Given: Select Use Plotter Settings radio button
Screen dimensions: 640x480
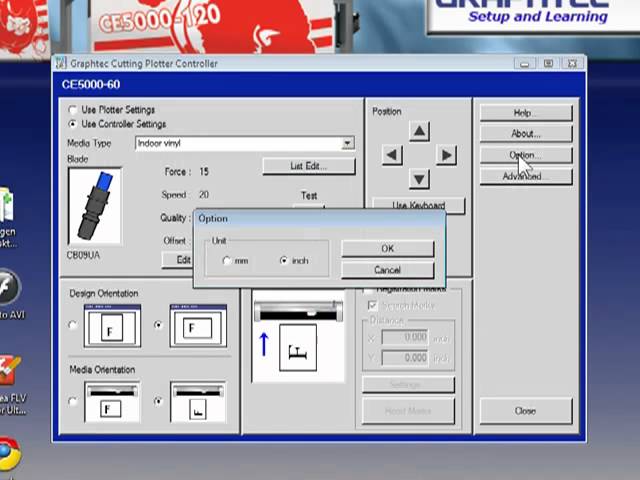Looking at the screenshot, I should point(72,110).
